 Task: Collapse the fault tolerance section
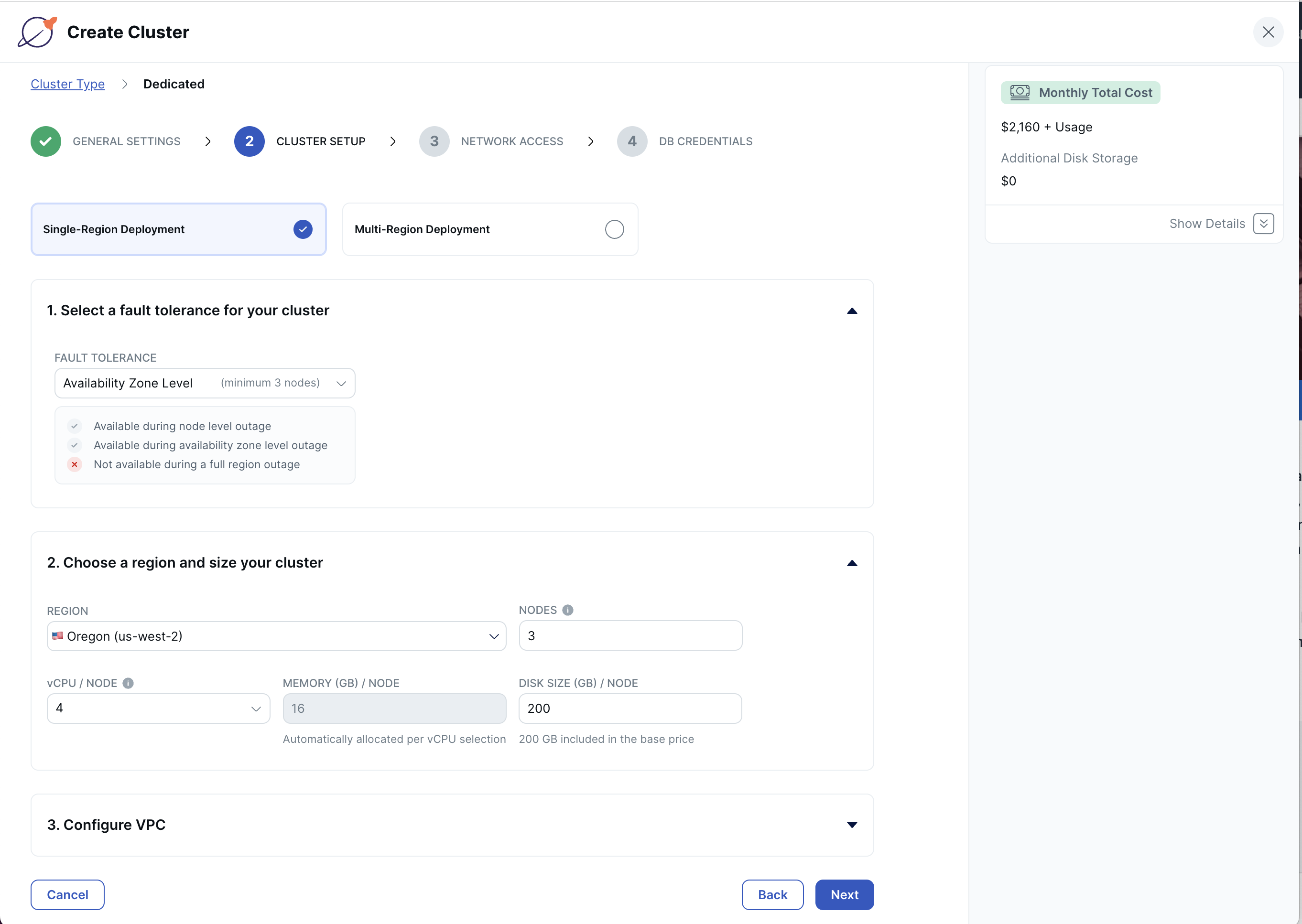tap(851, 311)
